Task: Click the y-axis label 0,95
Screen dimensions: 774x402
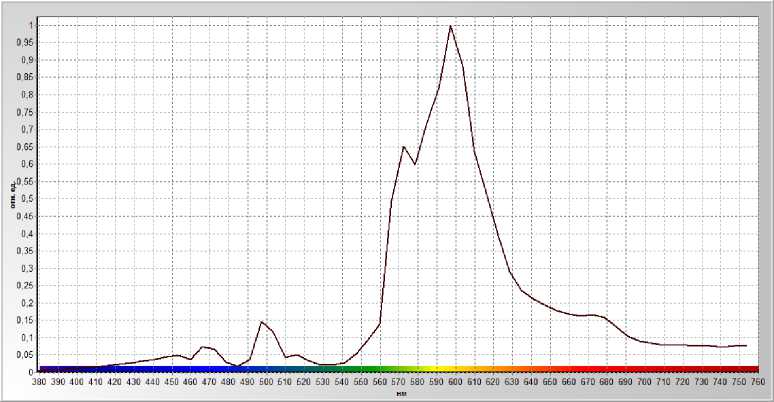Action: click(x=26, y=42)
